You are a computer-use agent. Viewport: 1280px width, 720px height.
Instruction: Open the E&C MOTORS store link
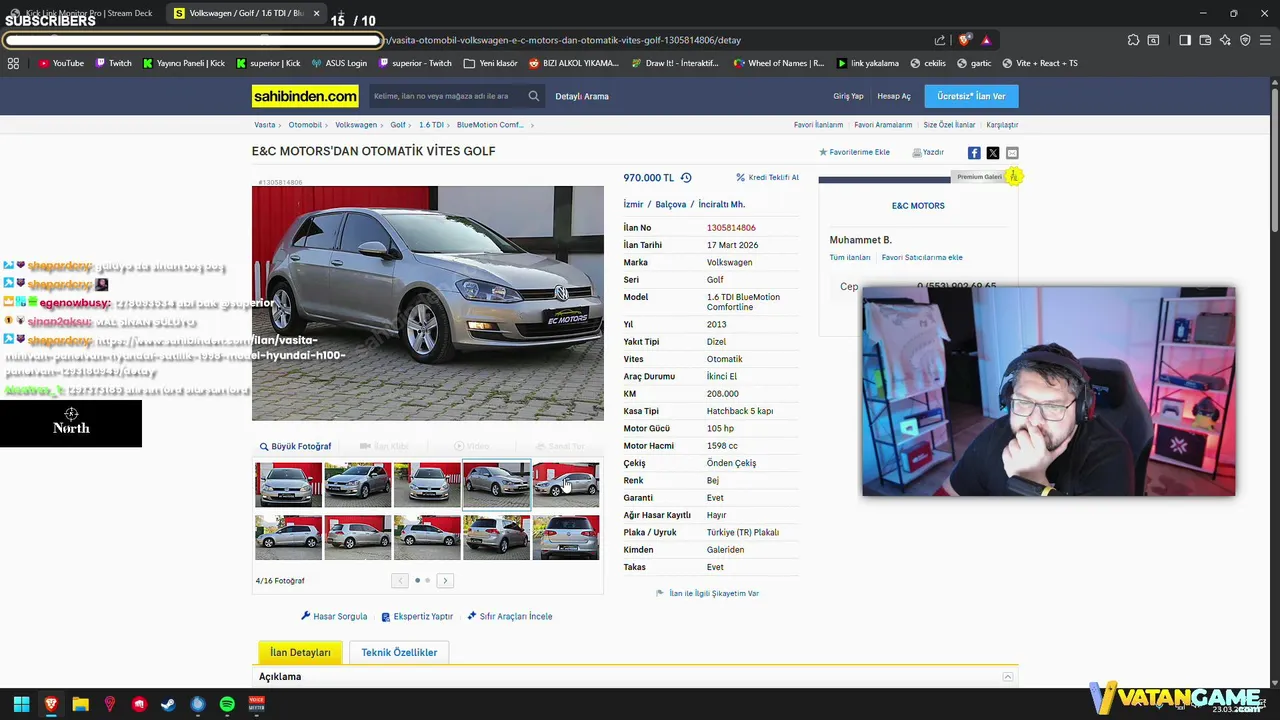pos(918,205)
